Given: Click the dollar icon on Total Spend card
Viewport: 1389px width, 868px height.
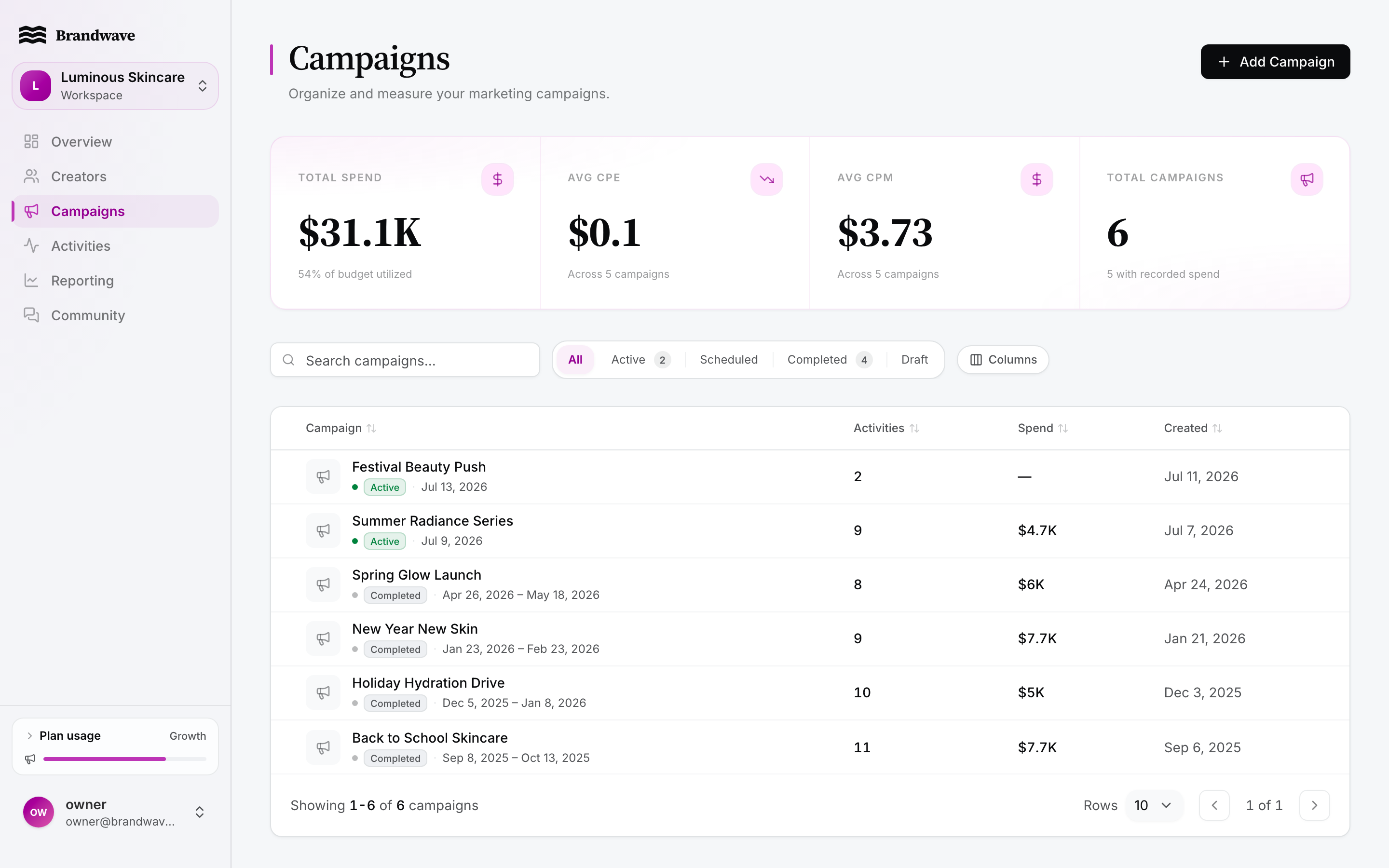Looking at the screenshot, I should click(497, 179).
